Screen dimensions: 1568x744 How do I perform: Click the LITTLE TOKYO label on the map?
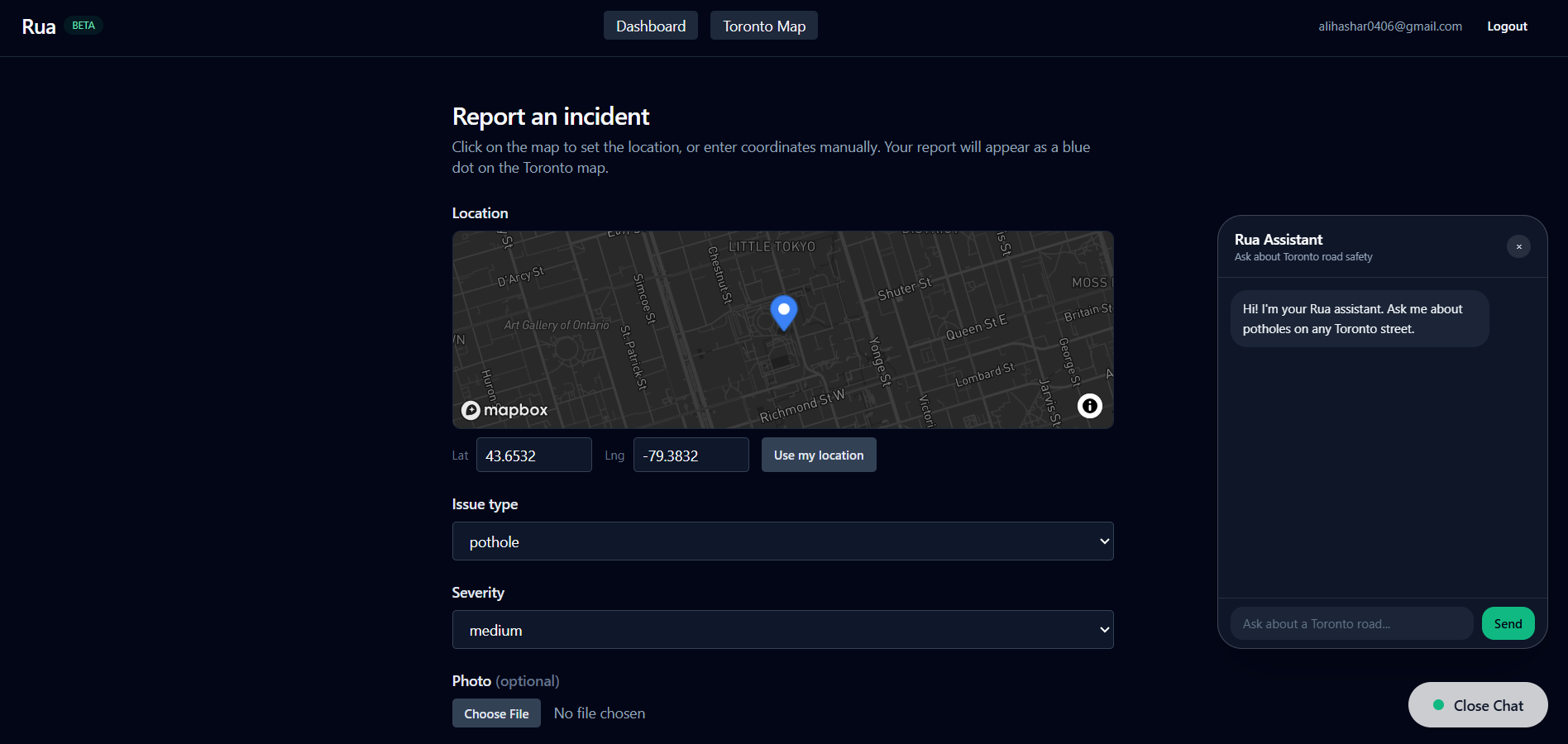pyautogui.click(x=772, y=246)
